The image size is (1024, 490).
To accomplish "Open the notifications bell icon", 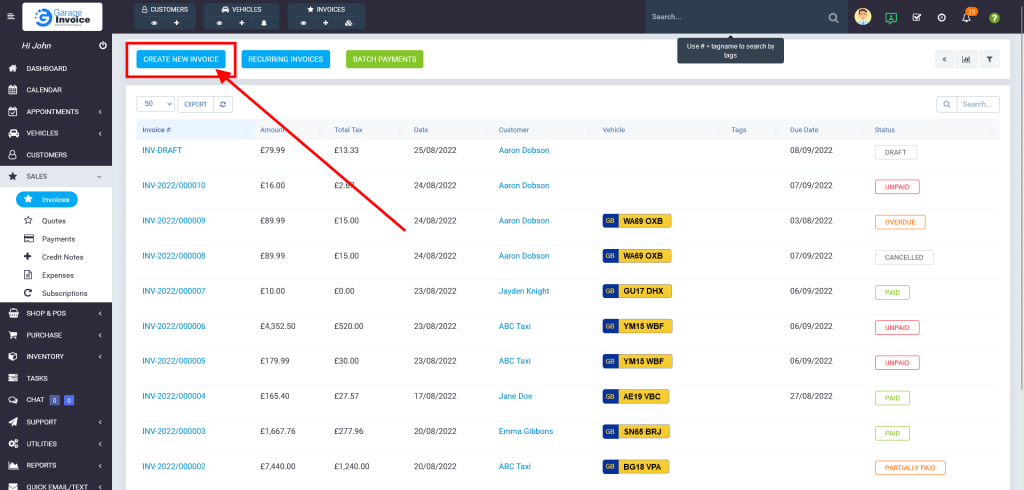I will [x=967, y=18].
